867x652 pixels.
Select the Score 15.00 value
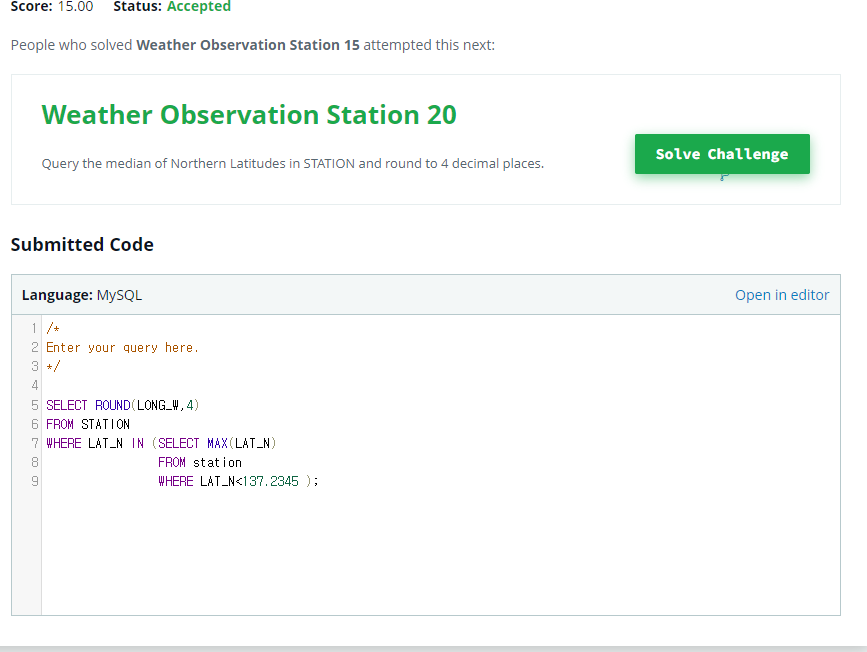(x=75, y=6)
